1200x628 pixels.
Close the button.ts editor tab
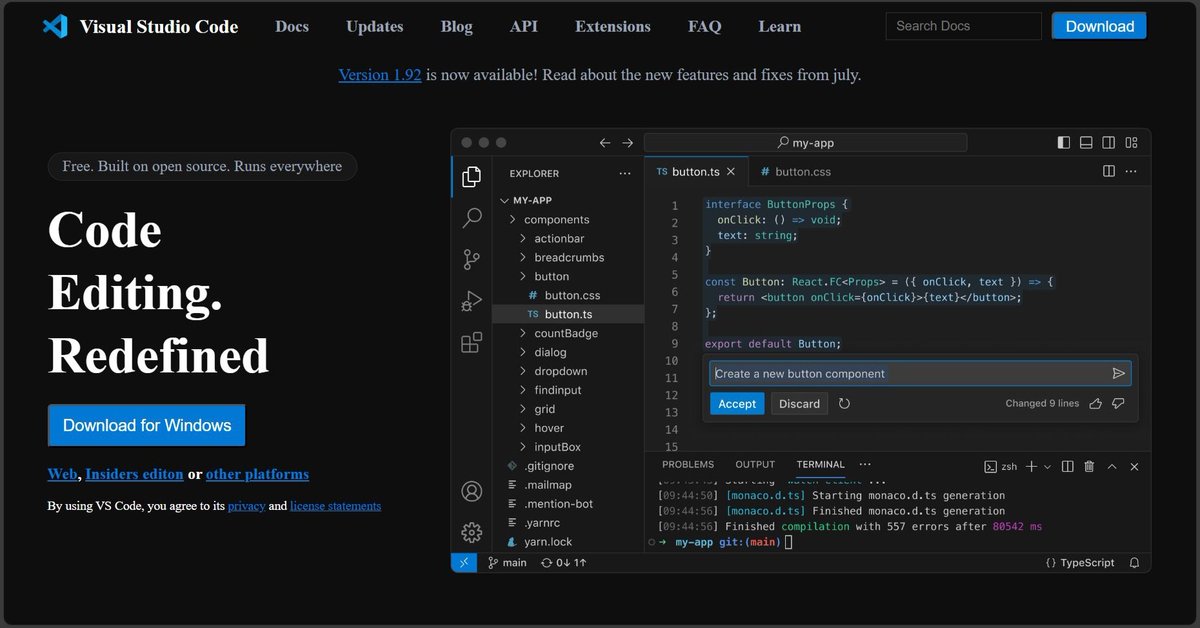pos(732,172)
